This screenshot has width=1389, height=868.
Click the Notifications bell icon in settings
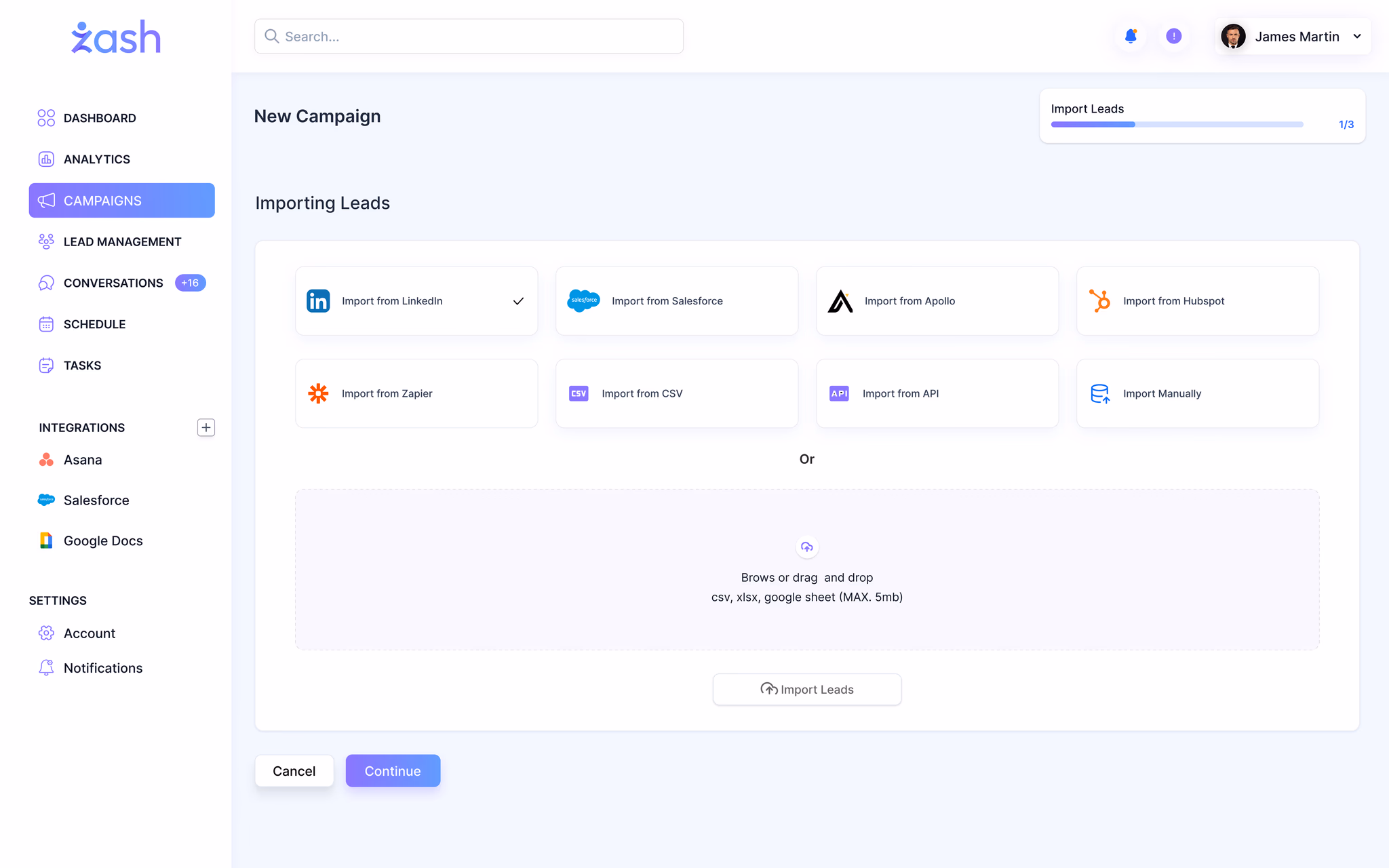46,668
